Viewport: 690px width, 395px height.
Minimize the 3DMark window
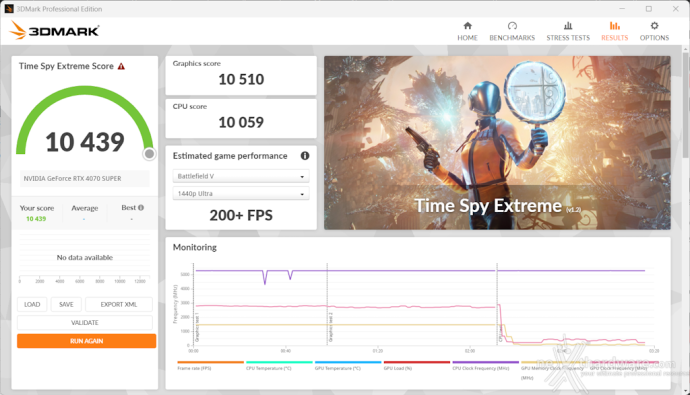coord(622,9)
